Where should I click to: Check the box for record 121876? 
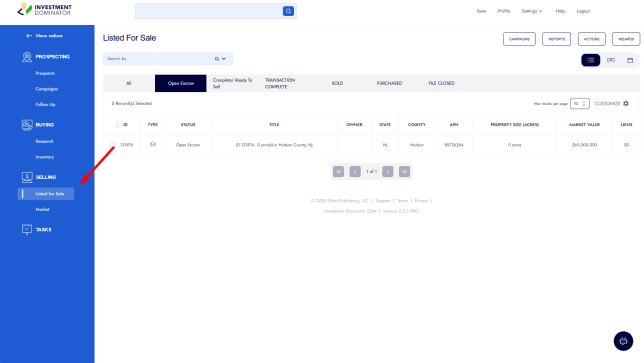click(113, 145)
